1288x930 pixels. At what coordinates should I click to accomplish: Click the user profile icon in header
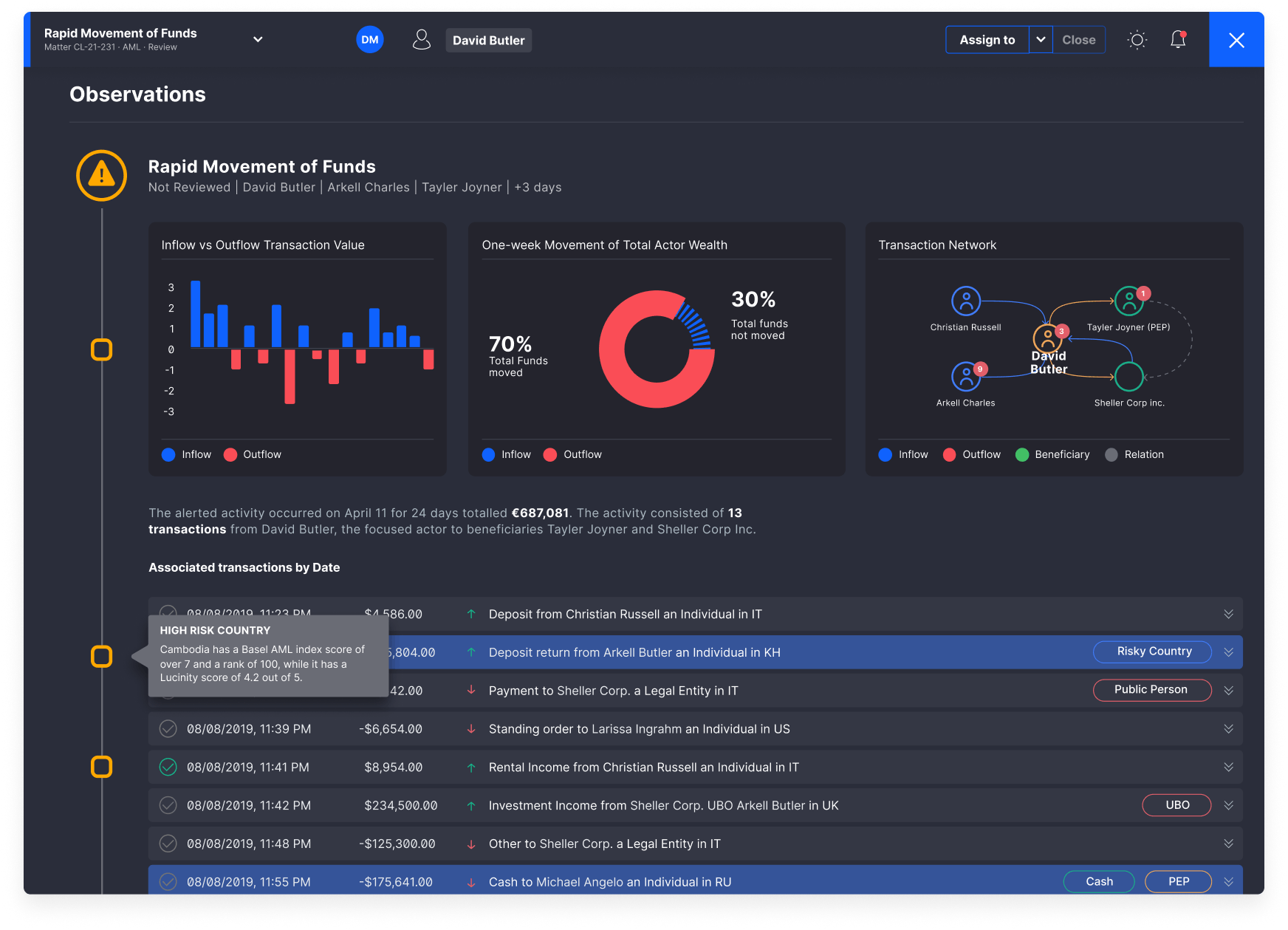coord(422,39)
